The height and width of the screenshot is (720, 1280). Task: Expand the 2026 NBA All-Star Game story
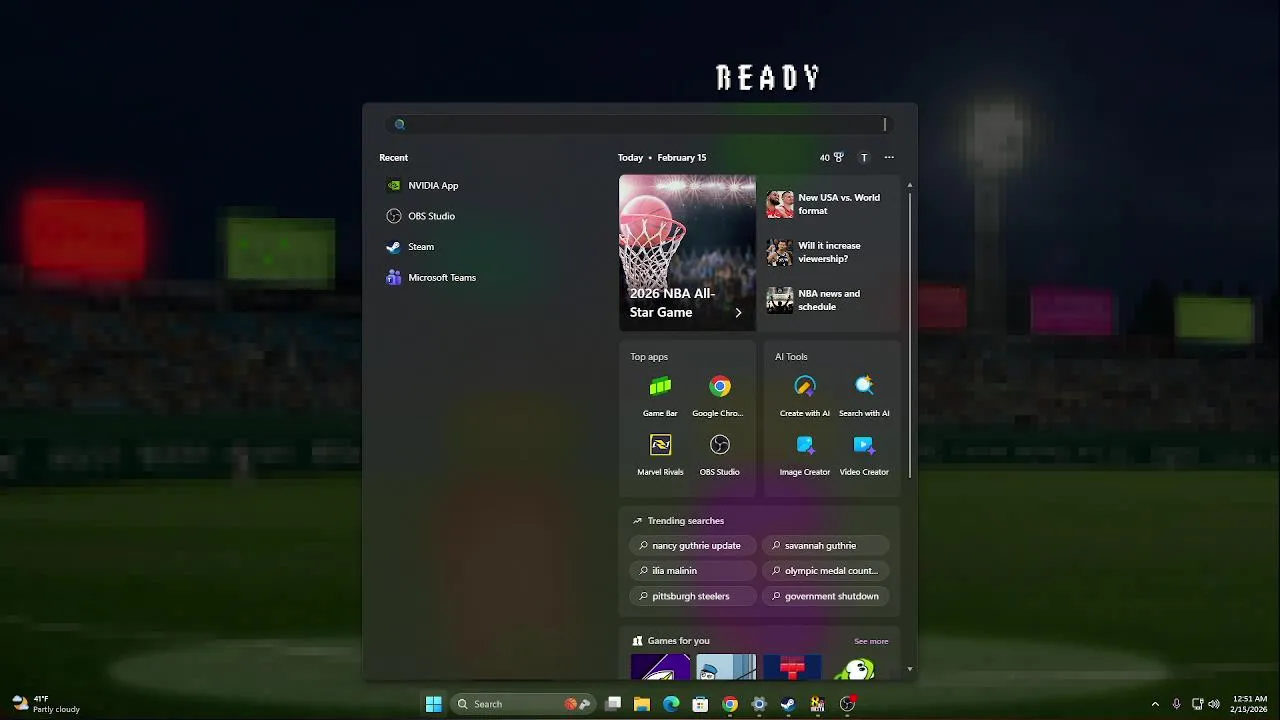click(x=738, y=313)
